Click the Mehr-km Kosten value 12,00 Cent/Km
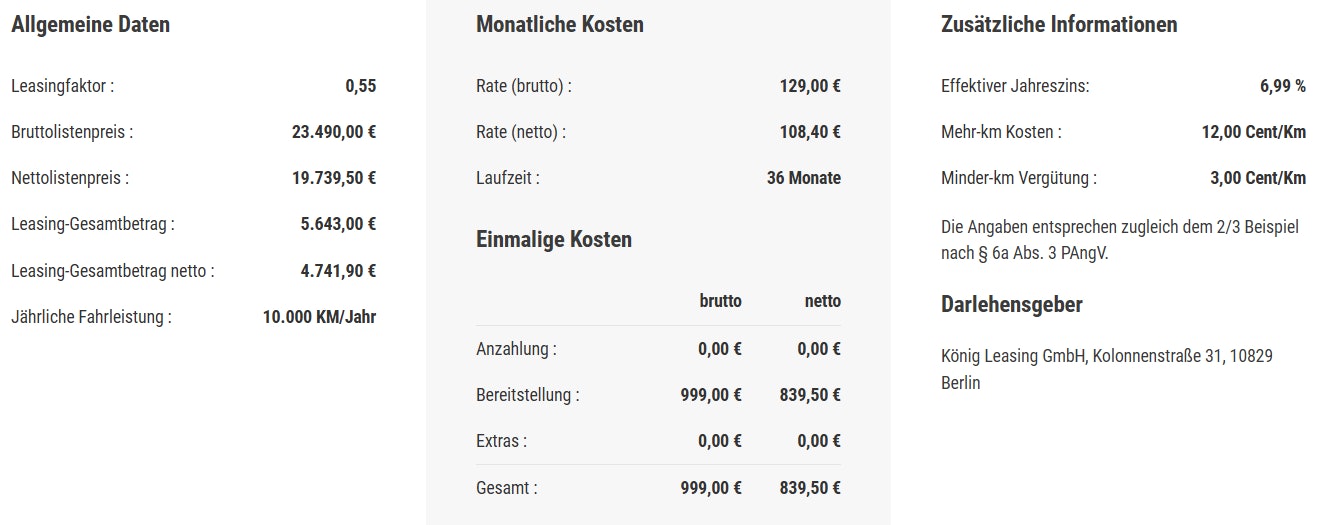Viewport: 1331px width, 525px height. pyautogui.click(x=1253, y=132)
